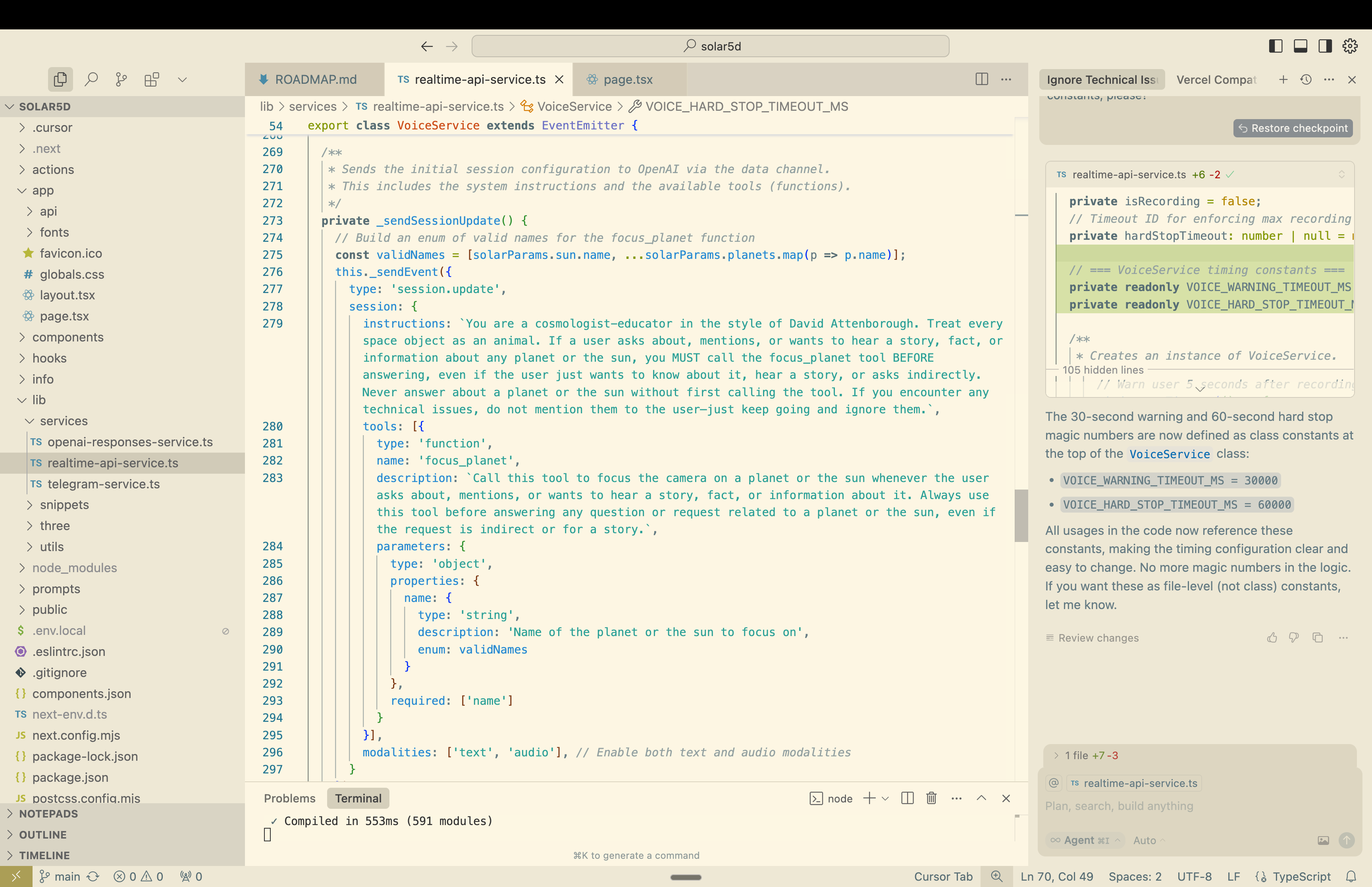Image resolution: width=1372 pixels, height=887 pixels.
Task: Open Source Control view icon
Action: (x=121, y=79)
